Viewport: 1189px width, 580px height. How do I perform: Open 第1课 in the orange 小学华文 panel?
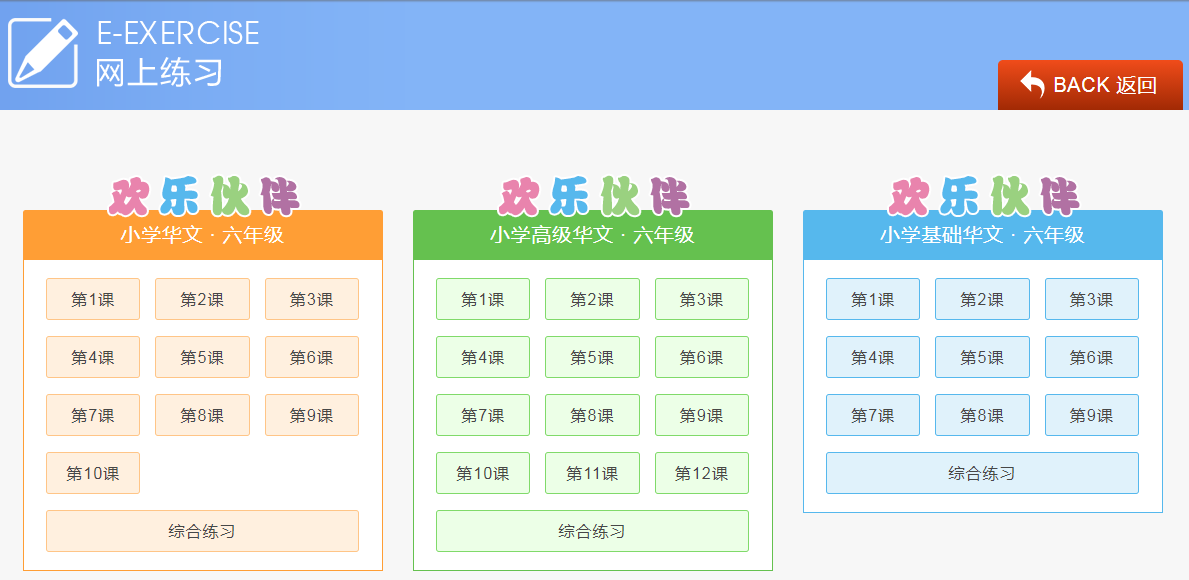93,300
